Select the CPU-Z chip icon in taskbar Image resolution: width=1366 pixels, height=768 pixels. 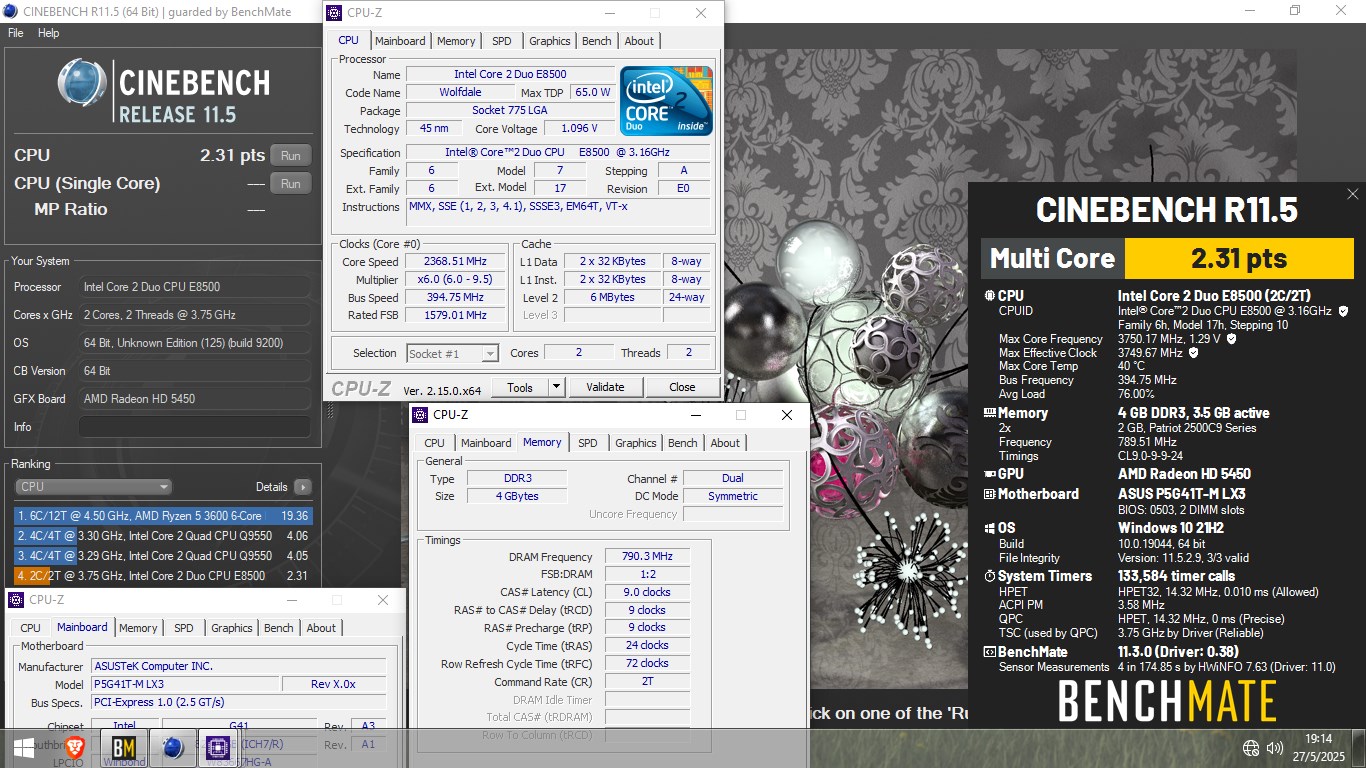coord(216,747)
